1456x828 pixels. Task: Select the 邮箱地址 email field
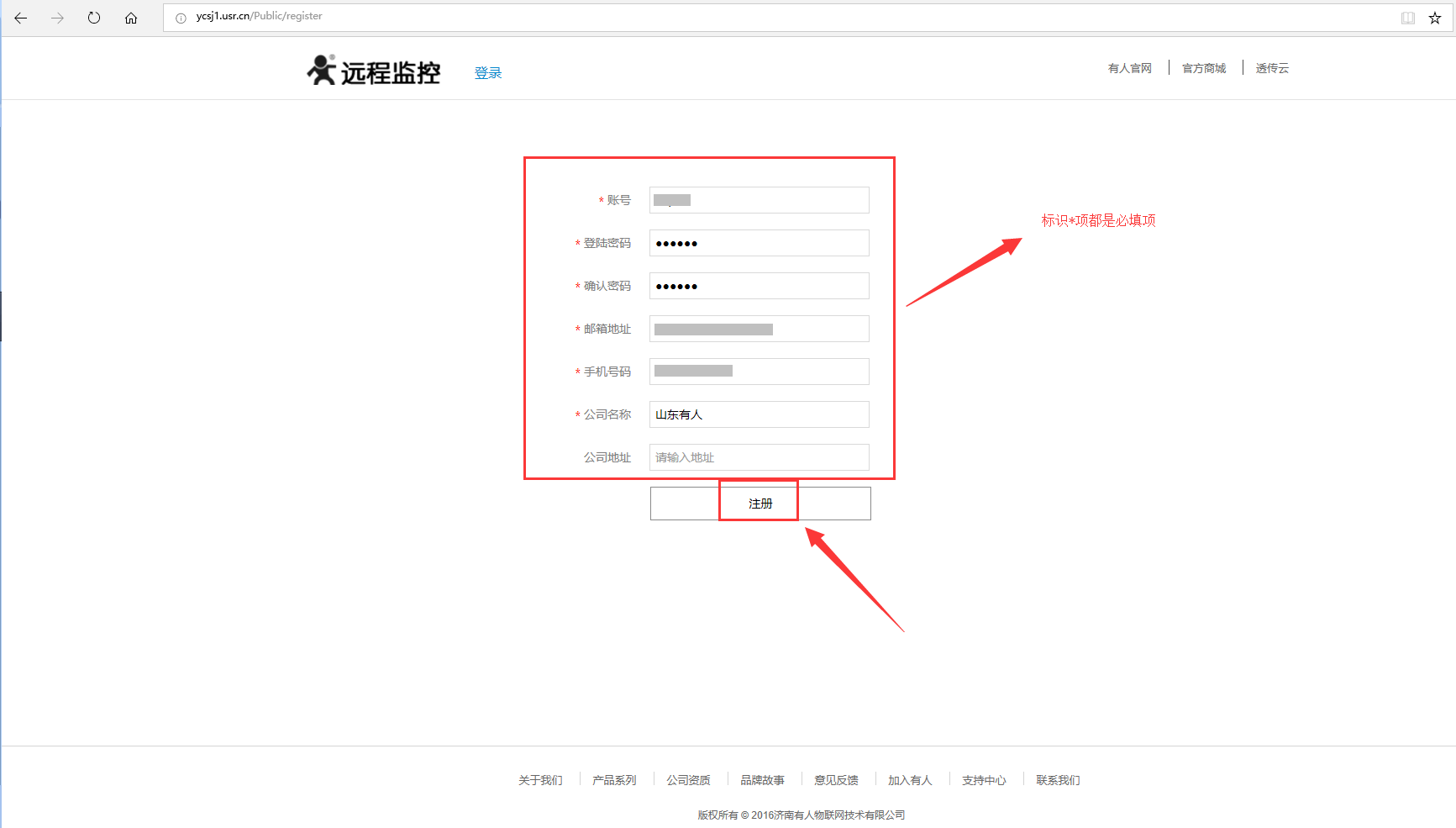tap(759, 329)
